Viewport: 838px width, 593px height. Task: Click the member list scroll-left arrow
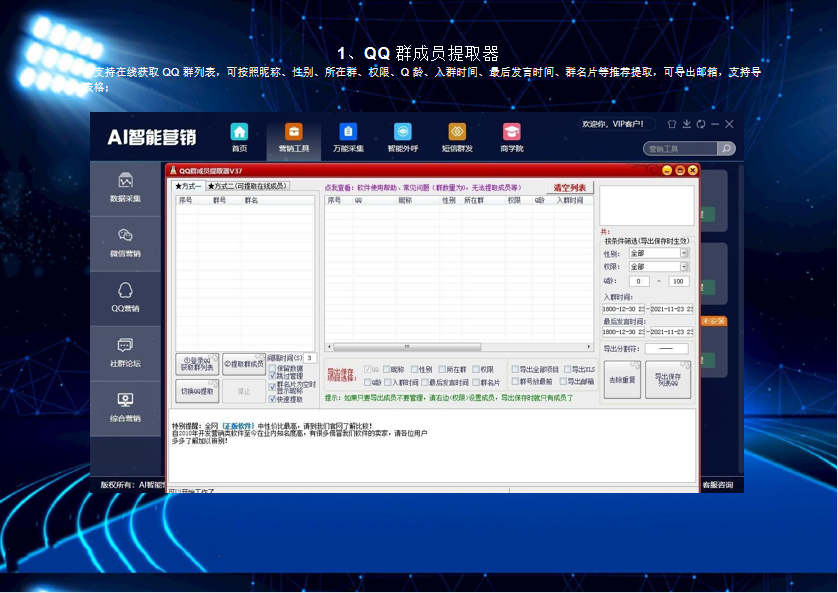coord(329,347)
